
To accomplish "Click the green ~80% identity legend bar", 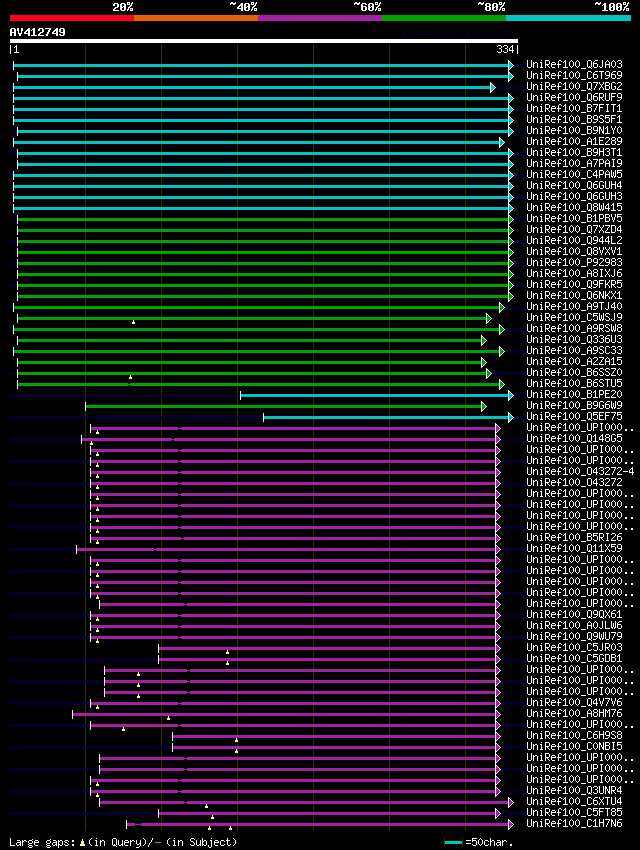I will 444,18.
